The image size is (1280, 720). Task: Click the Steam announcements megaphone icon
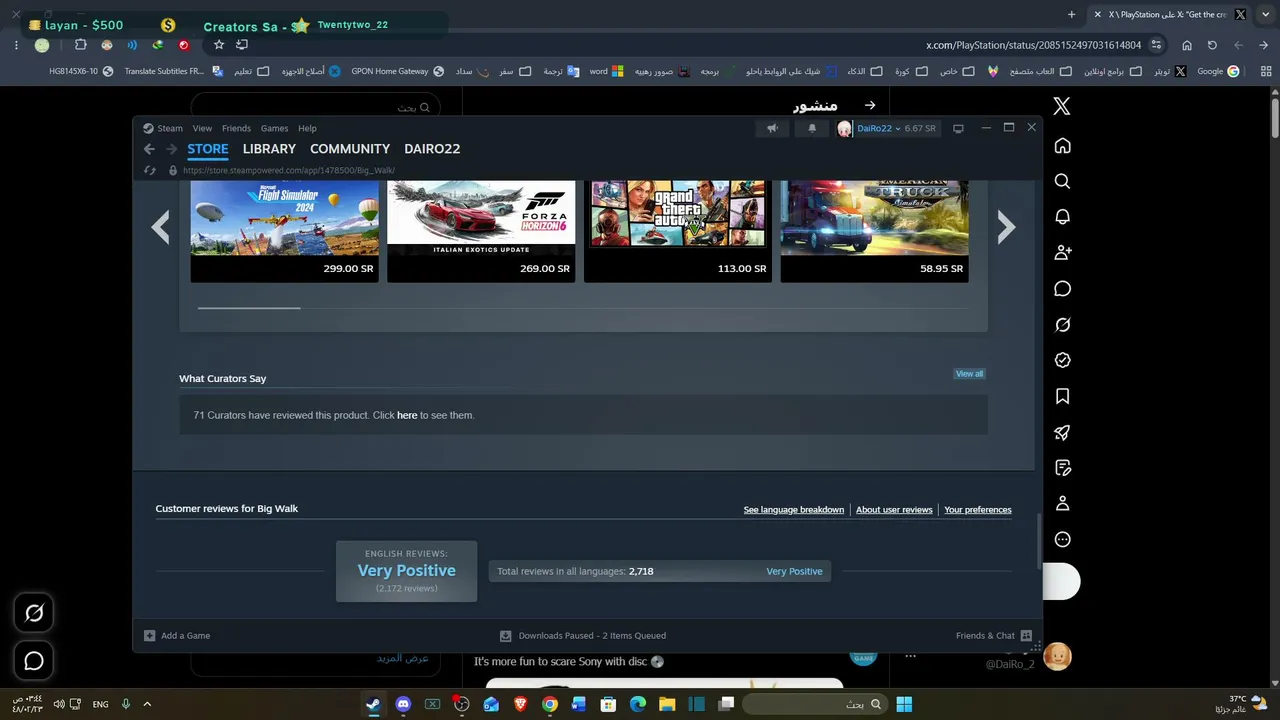[772, 128]
